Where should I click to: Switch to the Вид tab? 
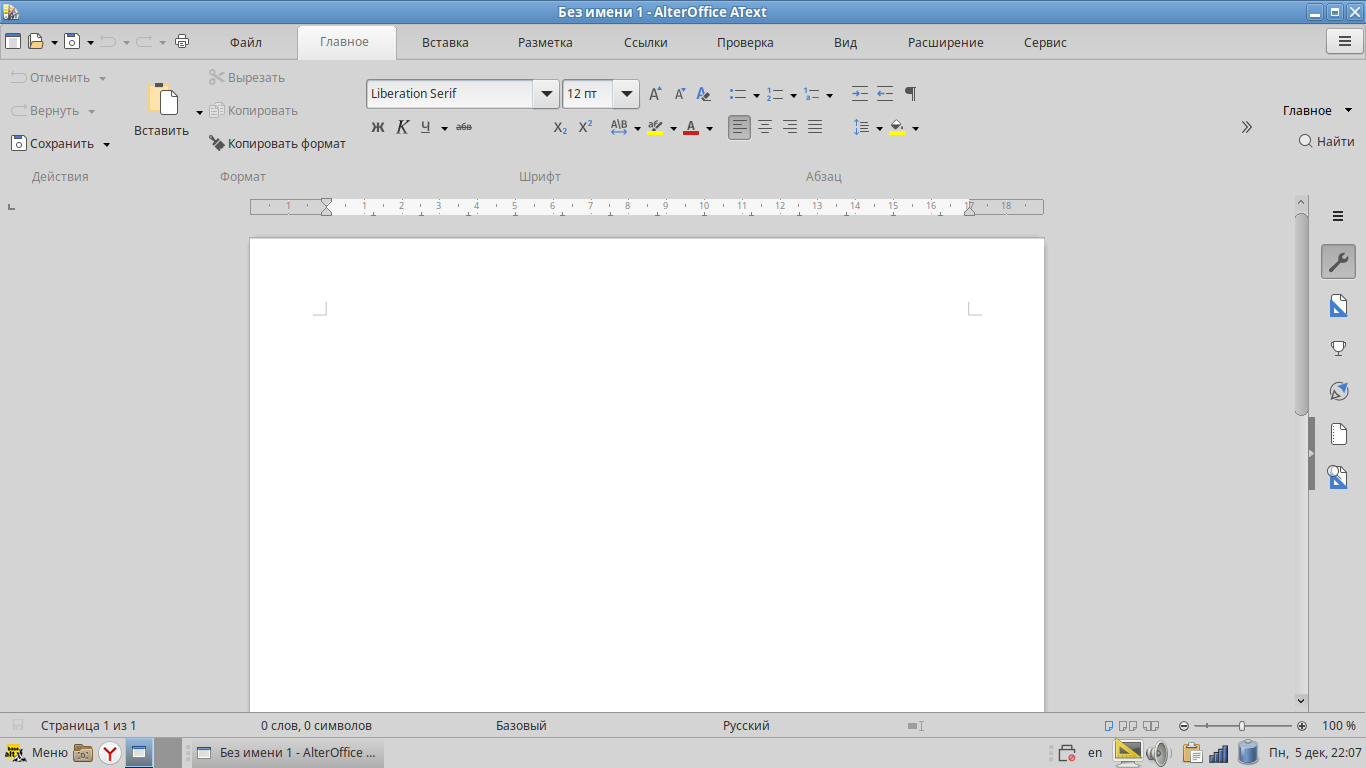845,43
